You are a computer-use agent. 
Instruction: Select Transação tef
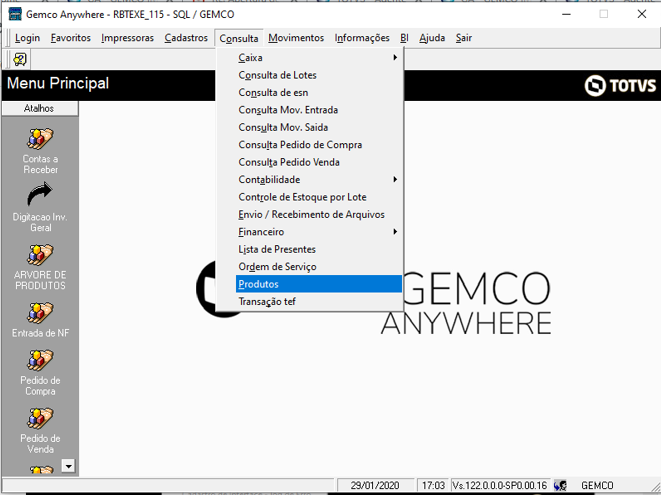pyautogui.click(x=319, y=301)
